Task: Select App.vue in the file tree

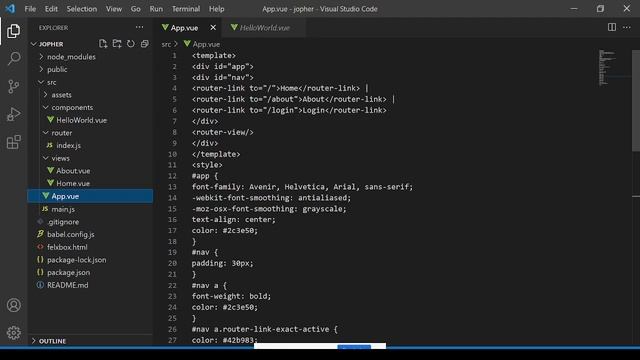Action: (x=90, y=196)
